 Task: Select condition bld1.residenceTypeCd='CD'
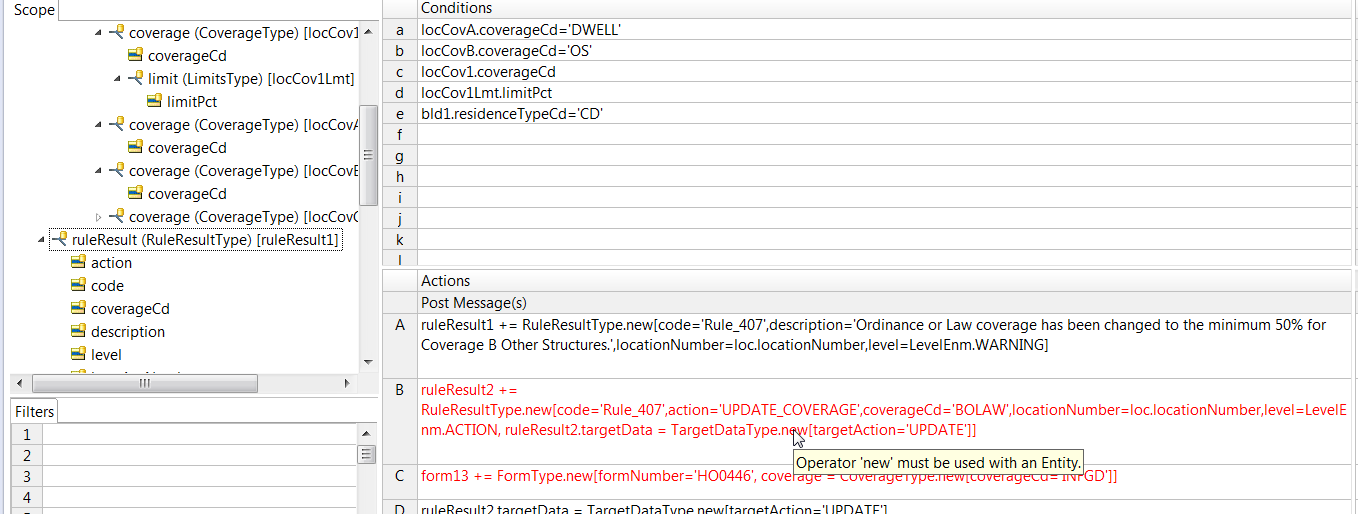coord(884,113)
